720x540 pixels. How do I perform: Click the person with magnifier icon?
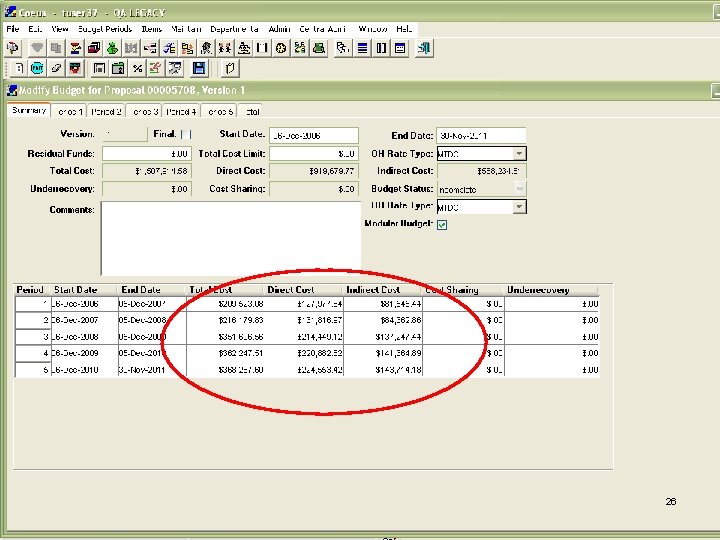(206, 48)
